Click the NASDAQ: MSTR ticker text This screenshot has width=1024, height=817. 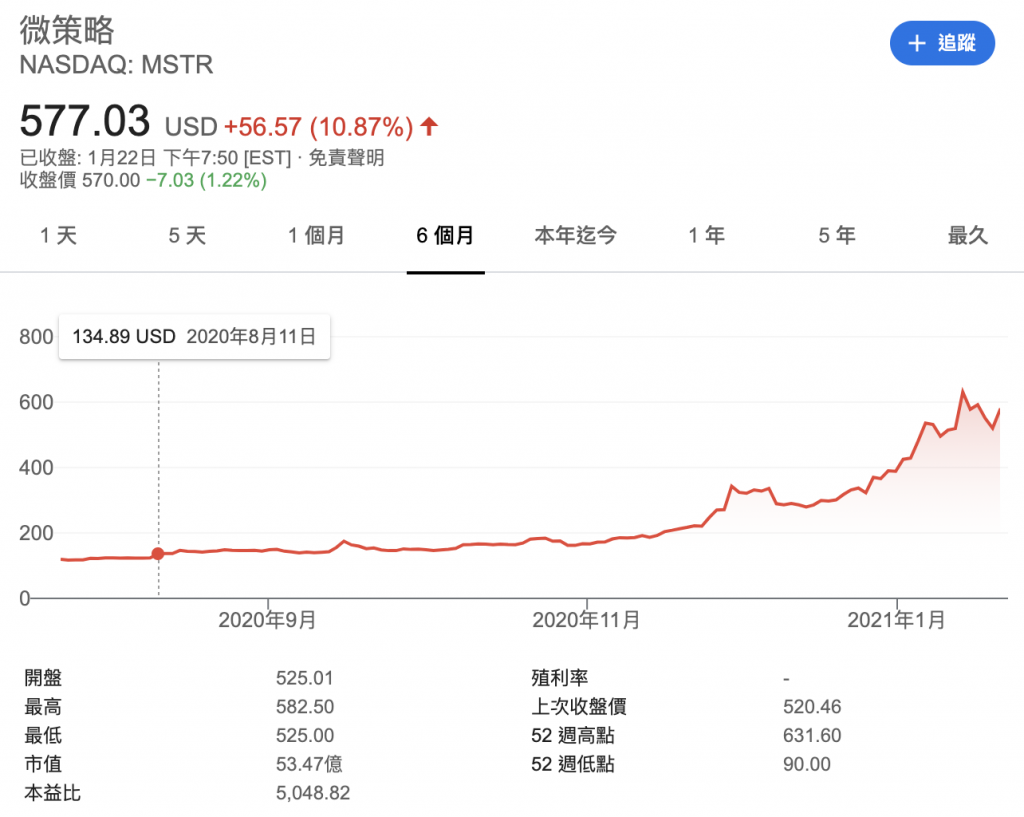tap(116, 65)
